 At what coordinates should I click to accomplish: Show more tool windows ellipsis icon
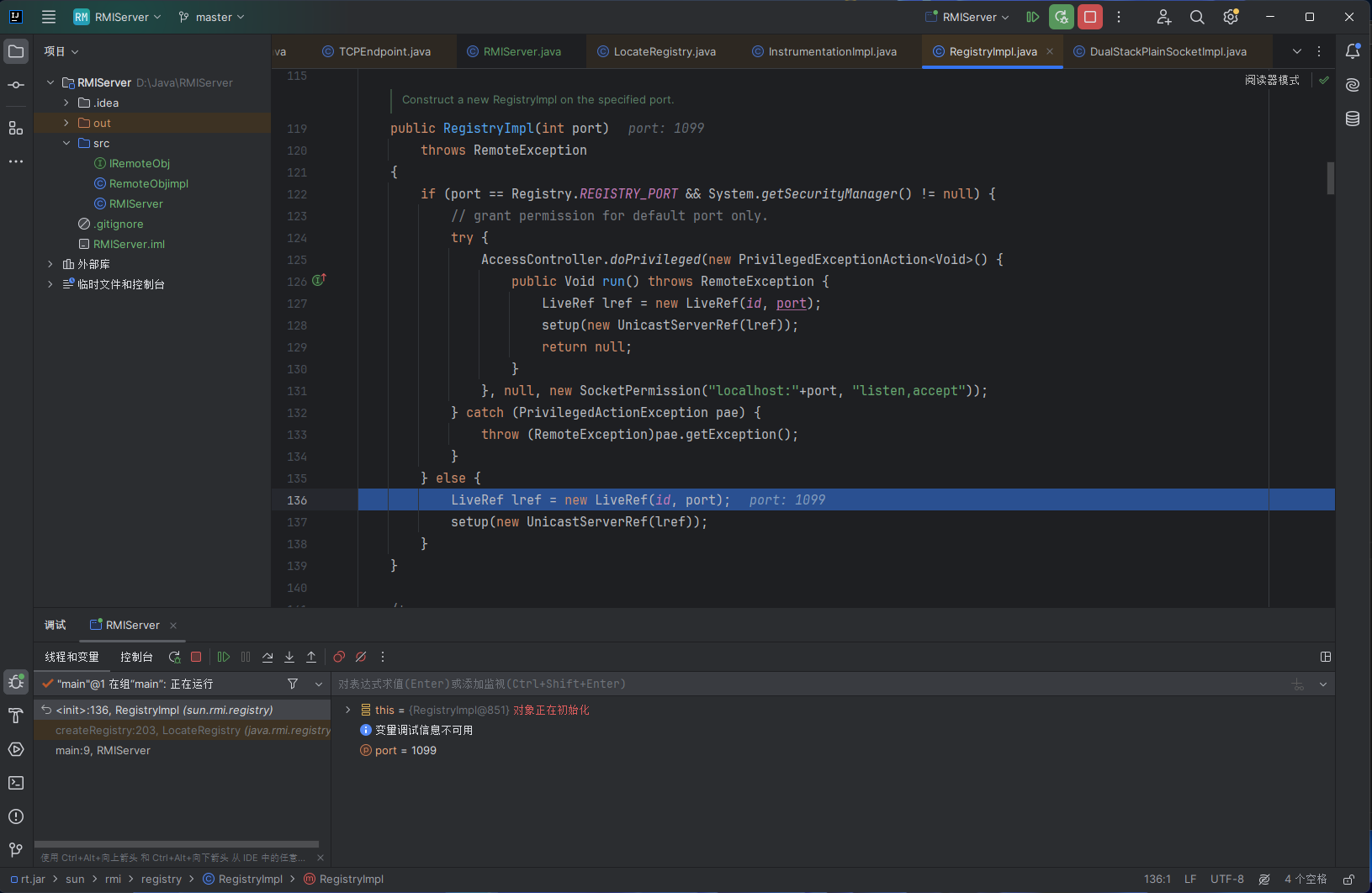coord(16,161)
